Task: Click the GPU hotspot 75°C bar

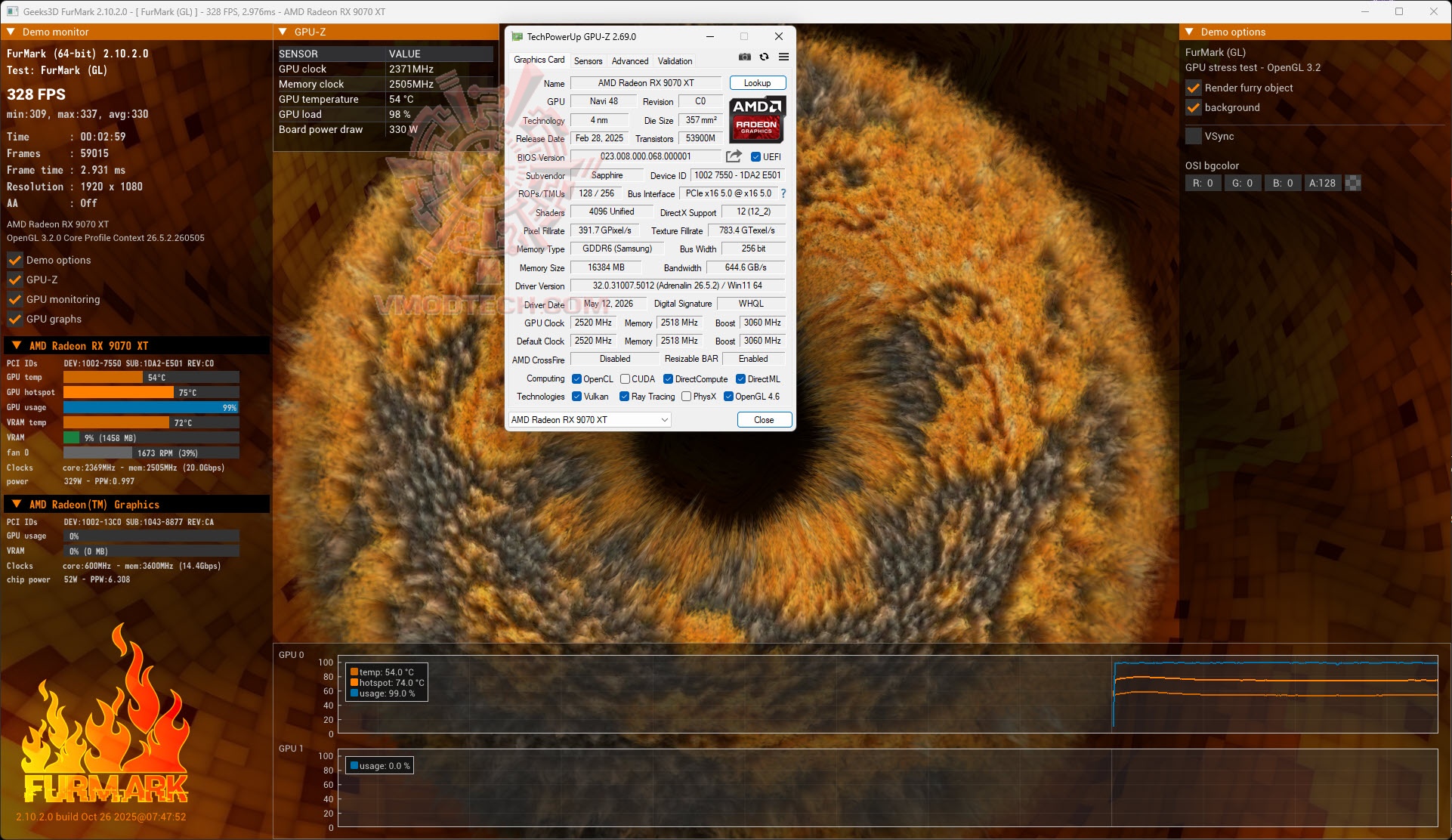Action: click(151, 392)
